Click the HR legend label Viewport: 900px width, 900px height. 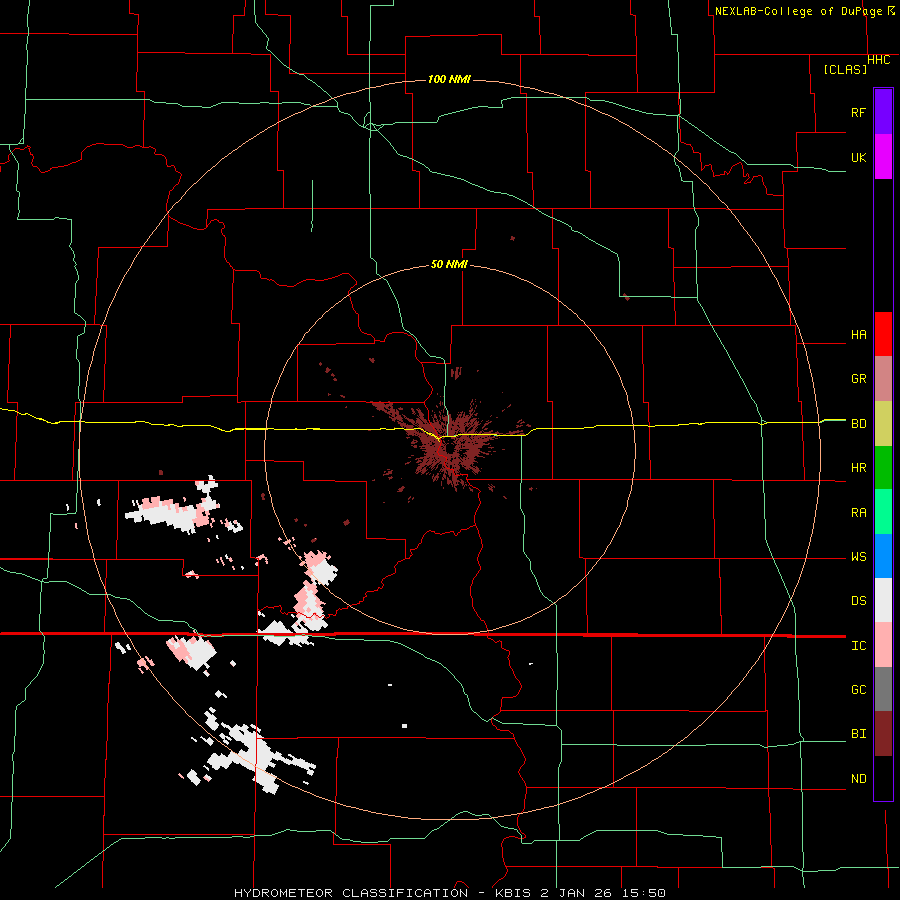[859, 468]
